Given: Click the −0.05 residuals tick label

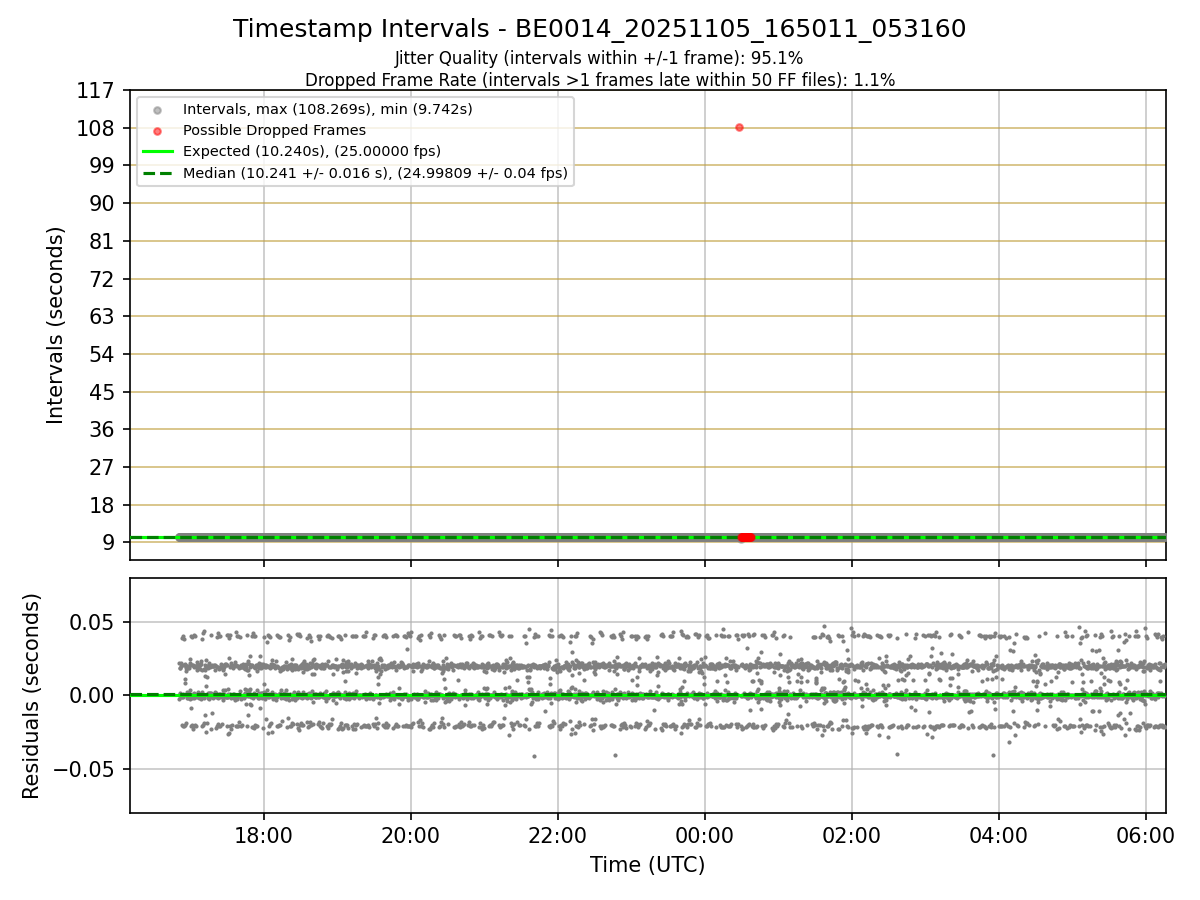Looking at the screenshot, I should point(88,769).
